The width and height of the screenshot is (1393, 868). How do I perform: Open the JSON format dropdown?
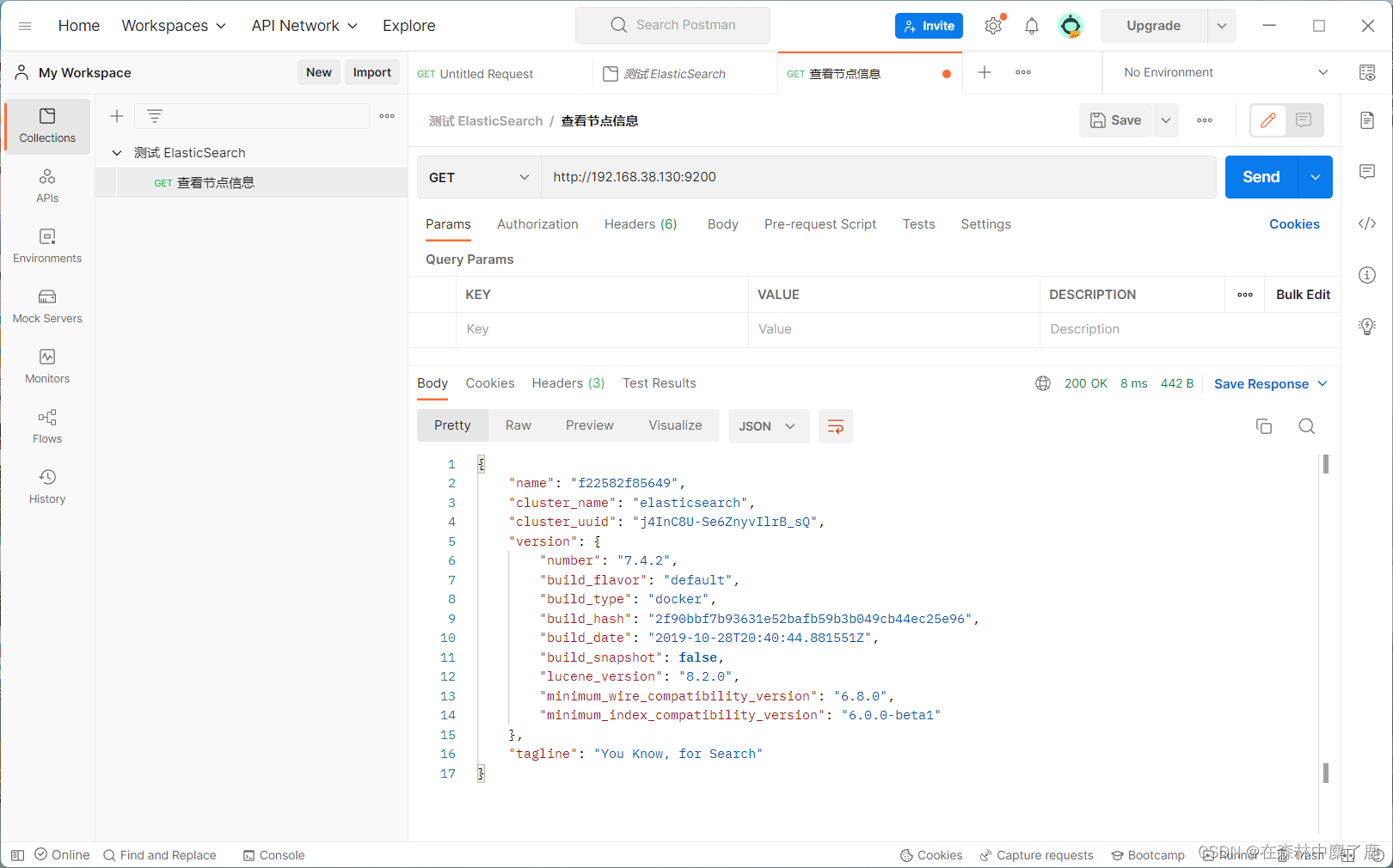click(x=769, y=426)
